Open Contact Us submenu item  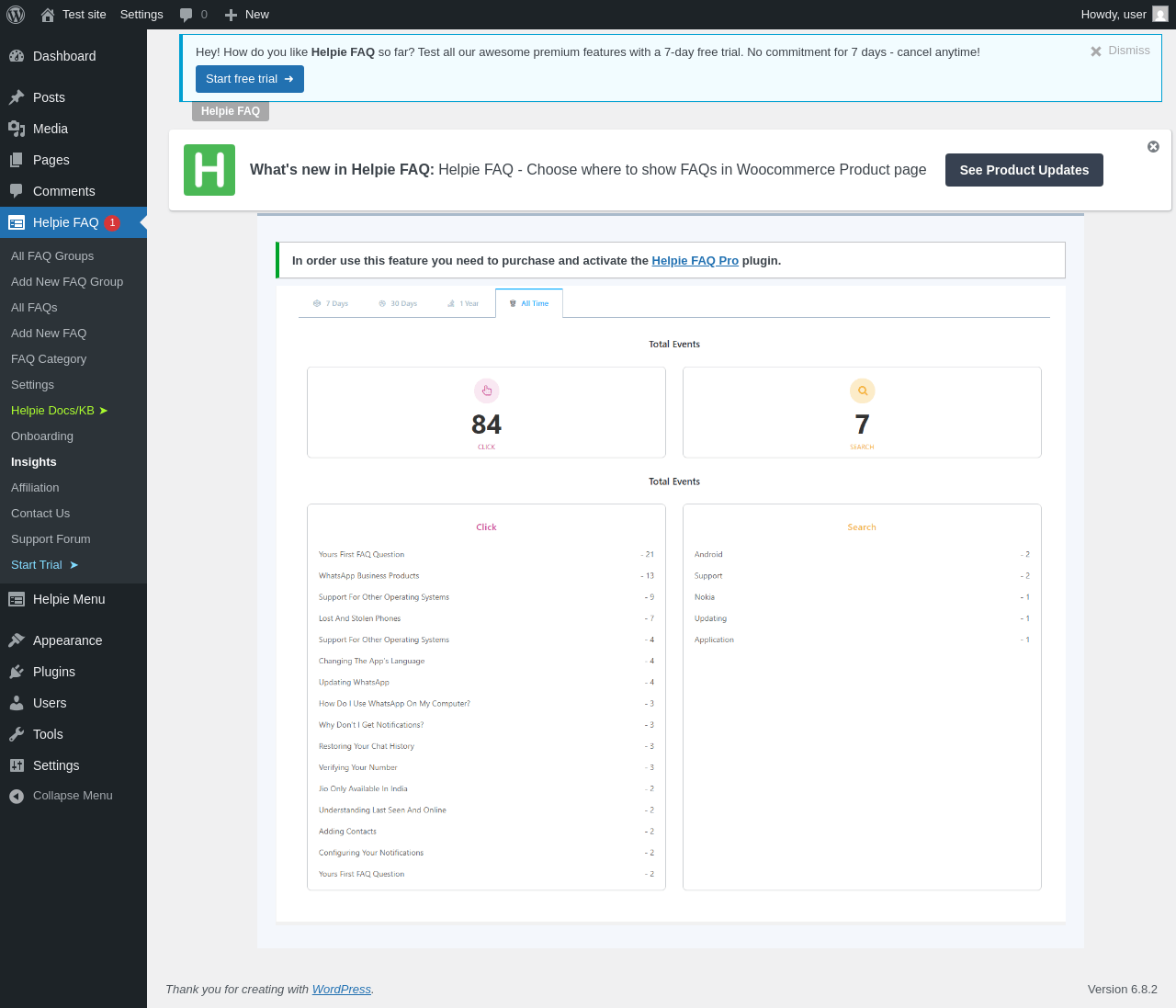40,514
